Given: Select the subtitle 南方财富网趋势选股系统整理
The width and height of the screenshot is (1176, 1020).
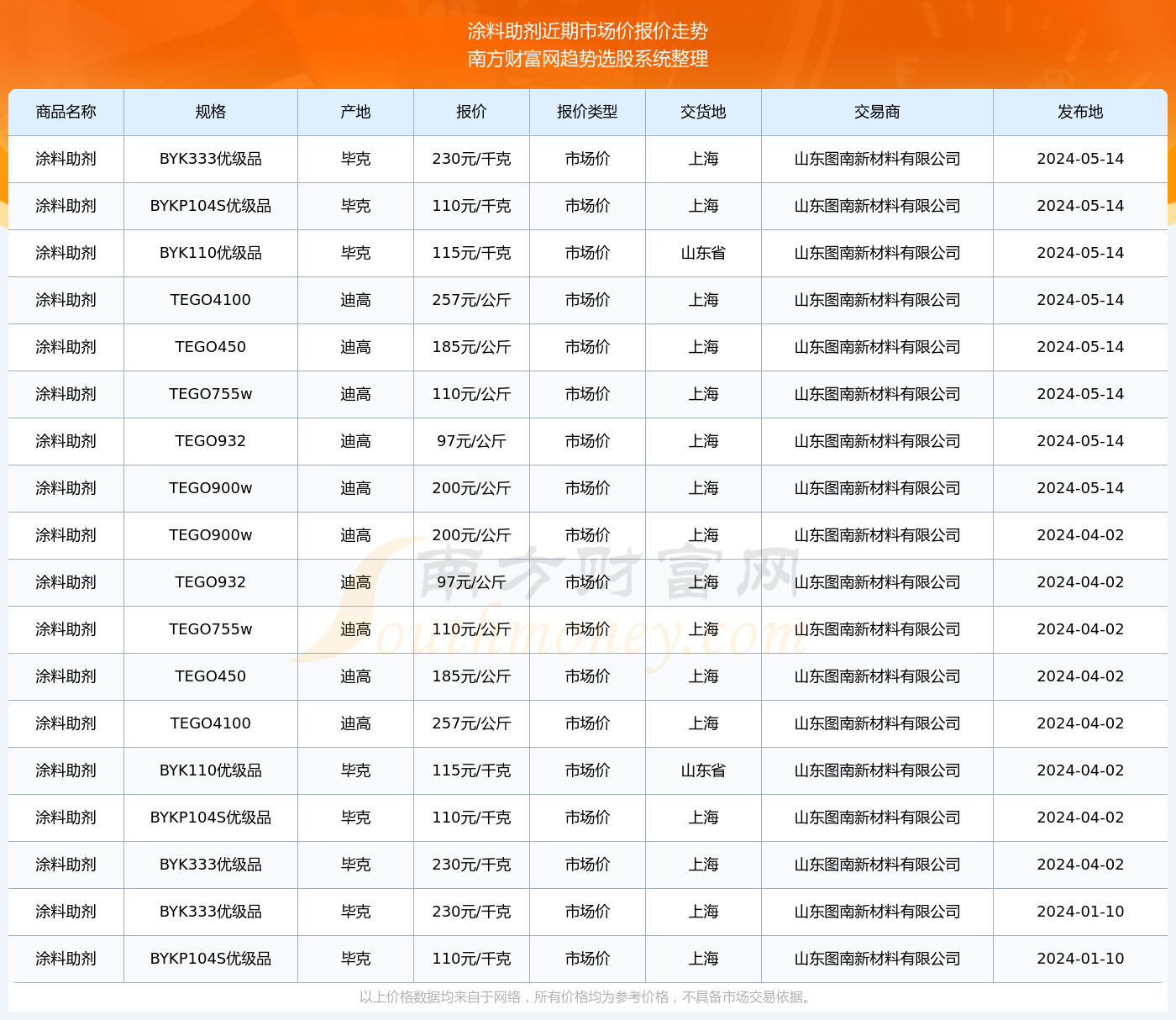Looking at the screenshot, I should pyautogui.click(x=588, y=59).
